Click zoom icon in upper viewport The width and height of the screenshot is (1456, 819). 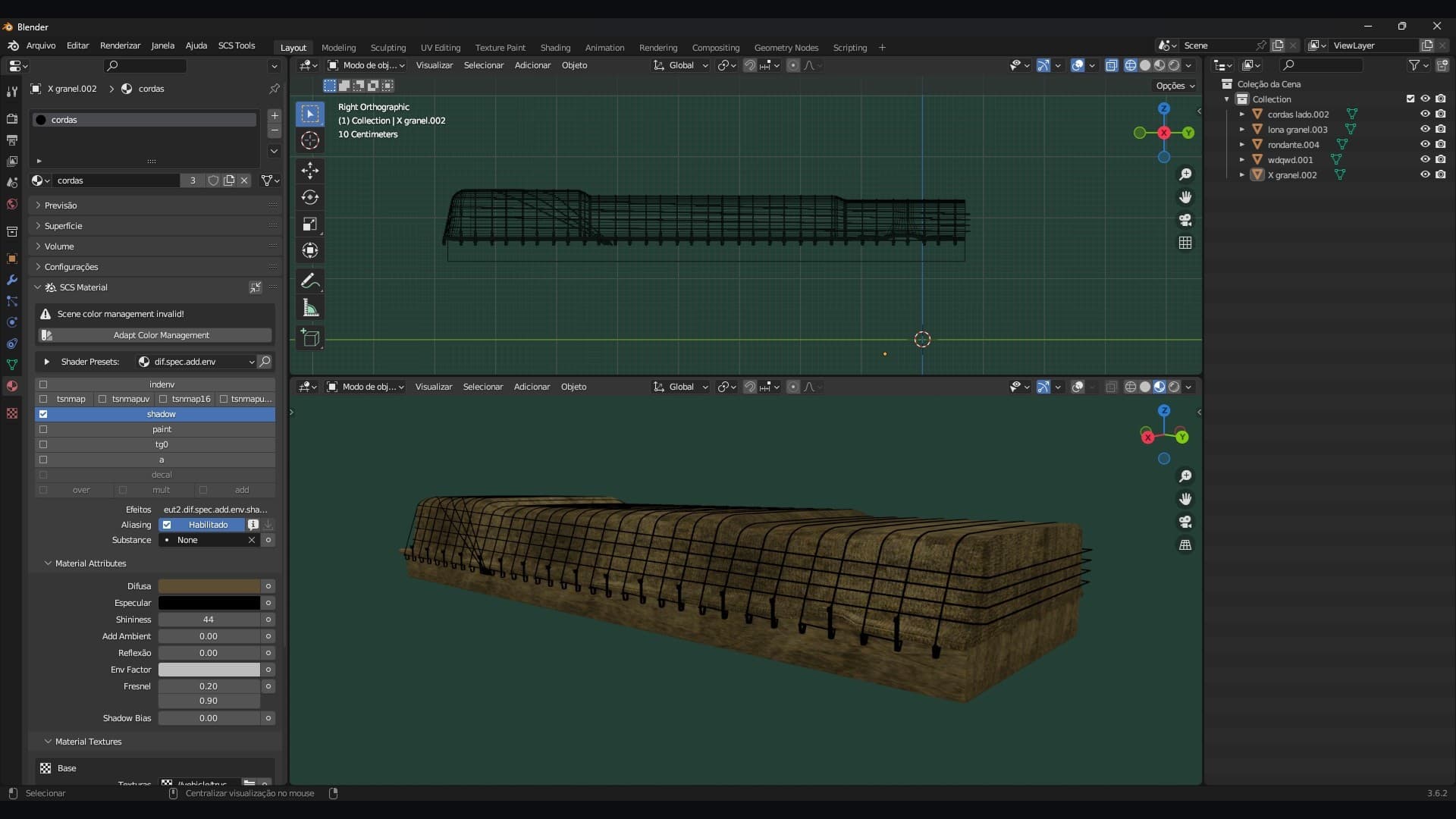click(x=1185, y=174)
